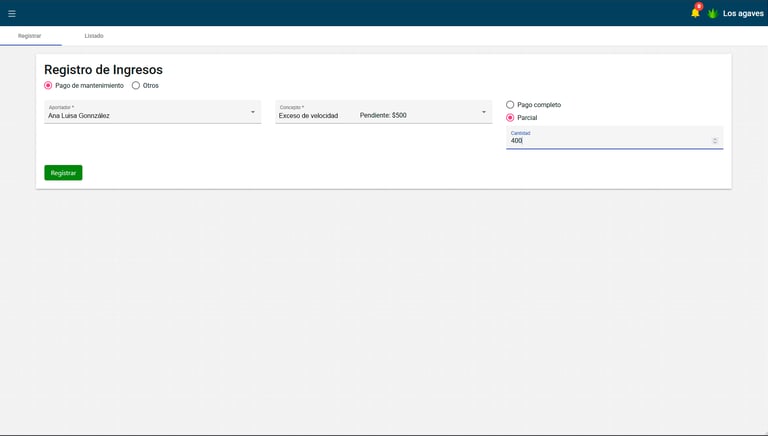768x436 pixels.
Task: Select Pago de mantenimiento radio option
Action: tap(48, 85)
